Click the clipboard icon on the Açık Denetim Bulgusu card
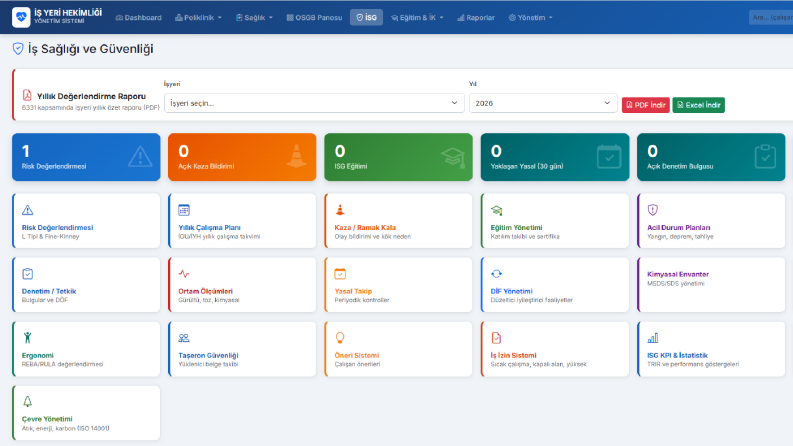Screen dimensions: 793x446 [x=765, y=156]
